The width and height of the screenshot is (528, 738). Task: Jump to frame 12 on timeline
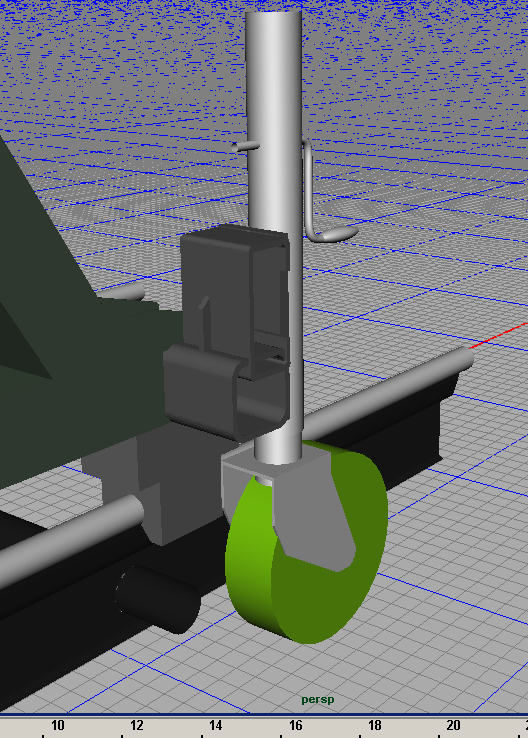click(136, 725)
